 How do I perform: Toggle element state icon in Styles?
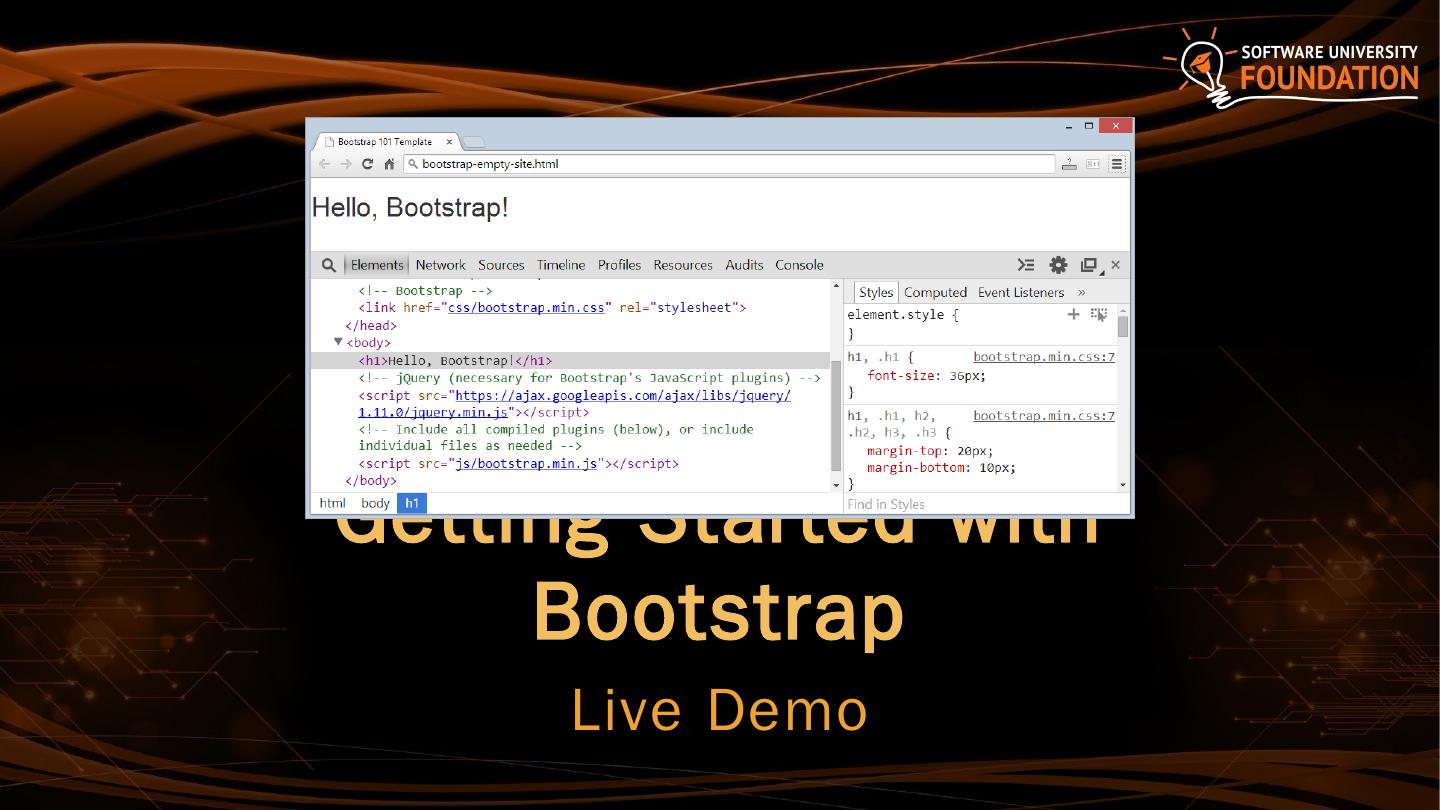coord(1099,314)
